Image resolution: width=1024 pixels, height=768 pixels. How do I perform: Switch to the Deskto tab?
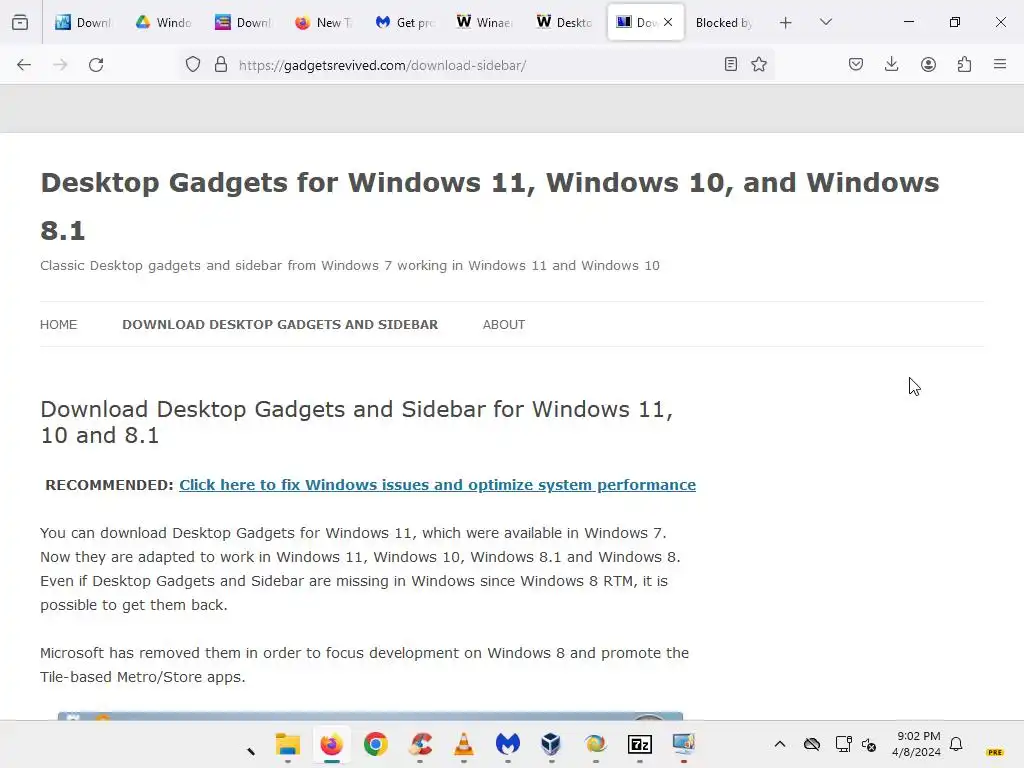tap(564, 22)
